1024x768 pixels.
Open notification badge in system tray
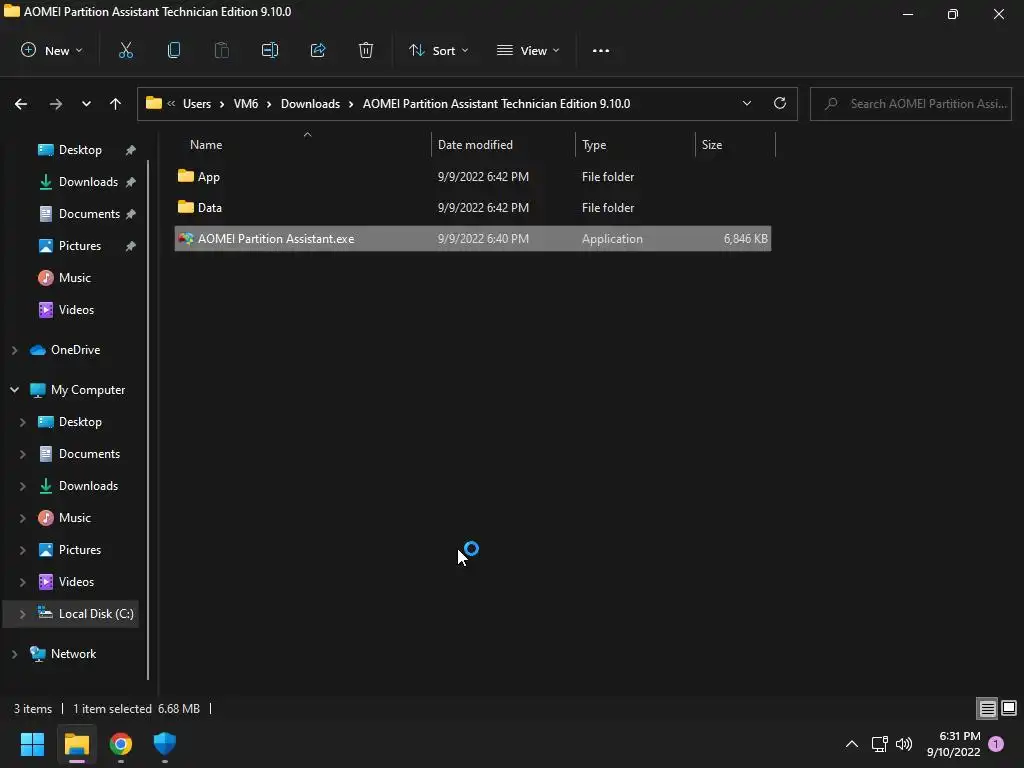click(996, 744)
